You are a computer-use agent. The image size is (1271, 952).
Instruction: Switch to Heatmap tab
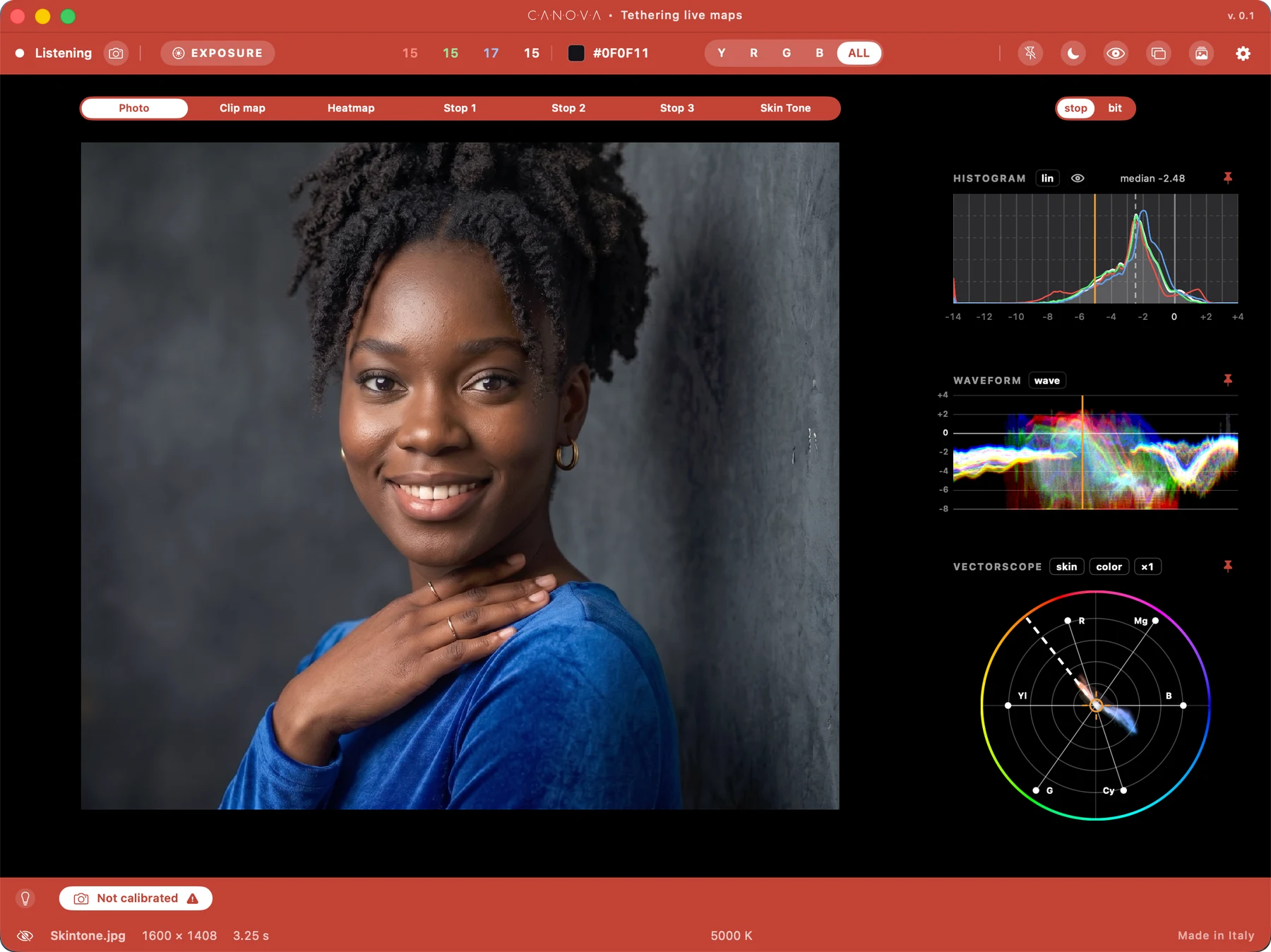[351, 108]
